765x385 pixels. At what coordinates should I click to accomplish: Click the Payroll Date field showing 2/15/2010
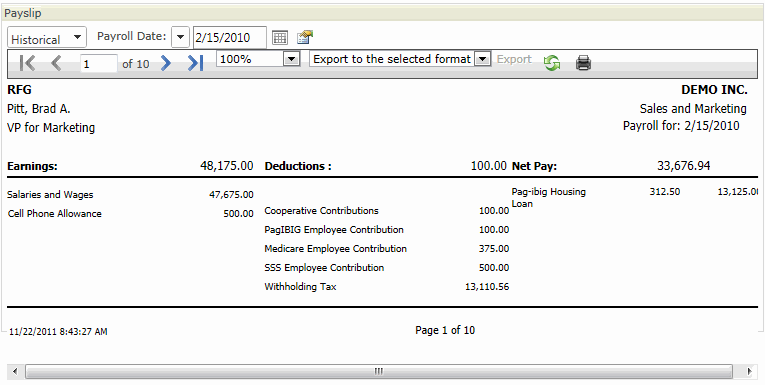pyautogui.click(x=230, y=38)
